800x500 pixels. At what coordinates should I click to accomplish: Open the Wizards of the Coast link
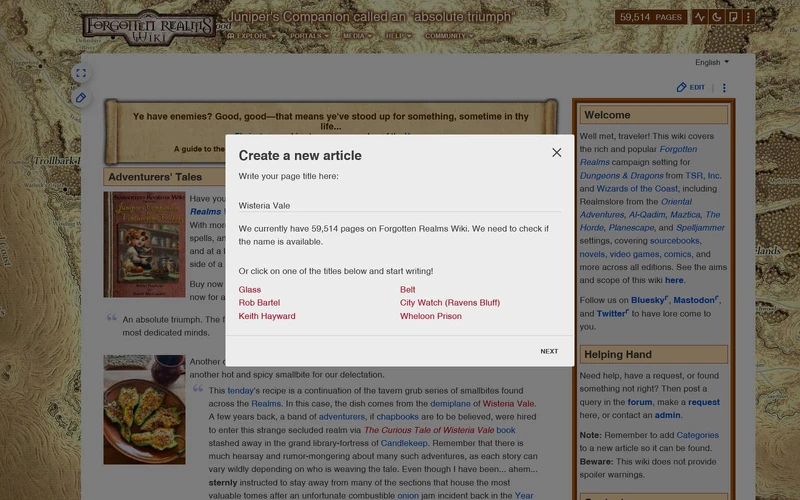tap(637, 188)
